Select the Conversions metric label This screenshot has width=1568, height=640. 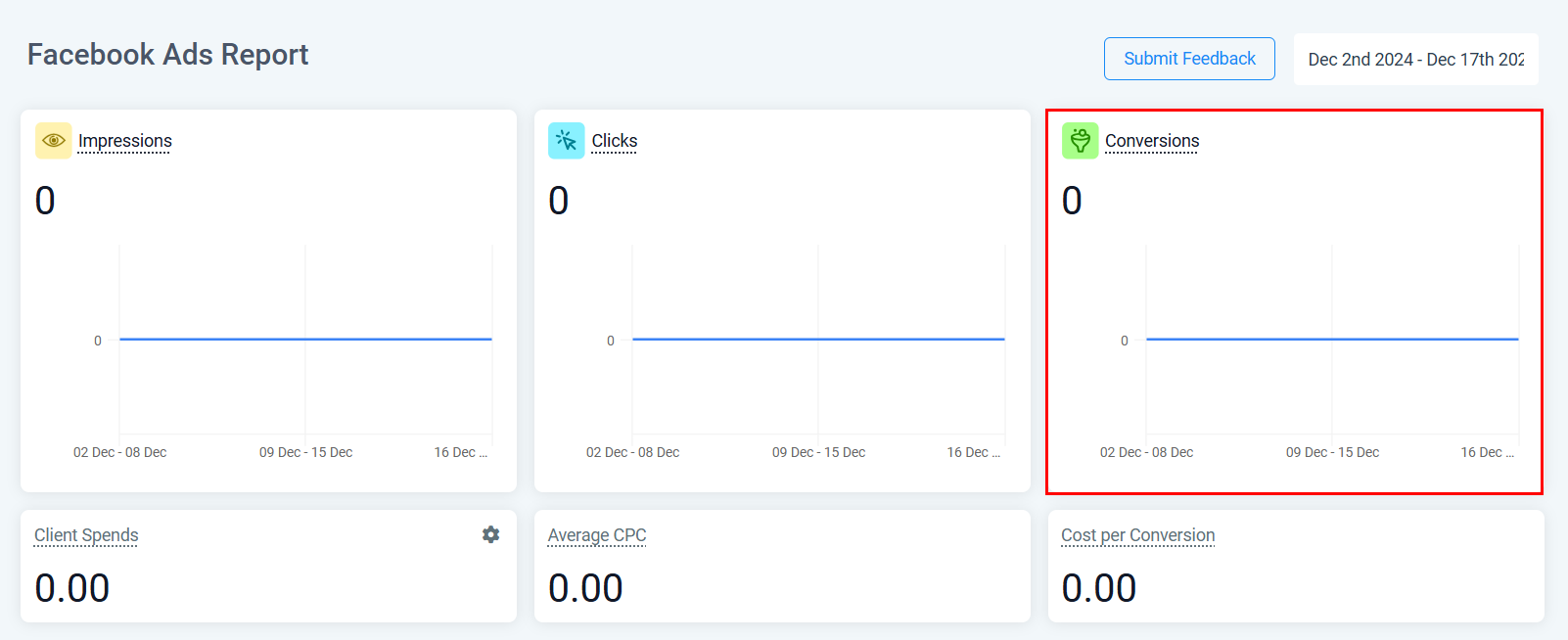point(1151,141)
